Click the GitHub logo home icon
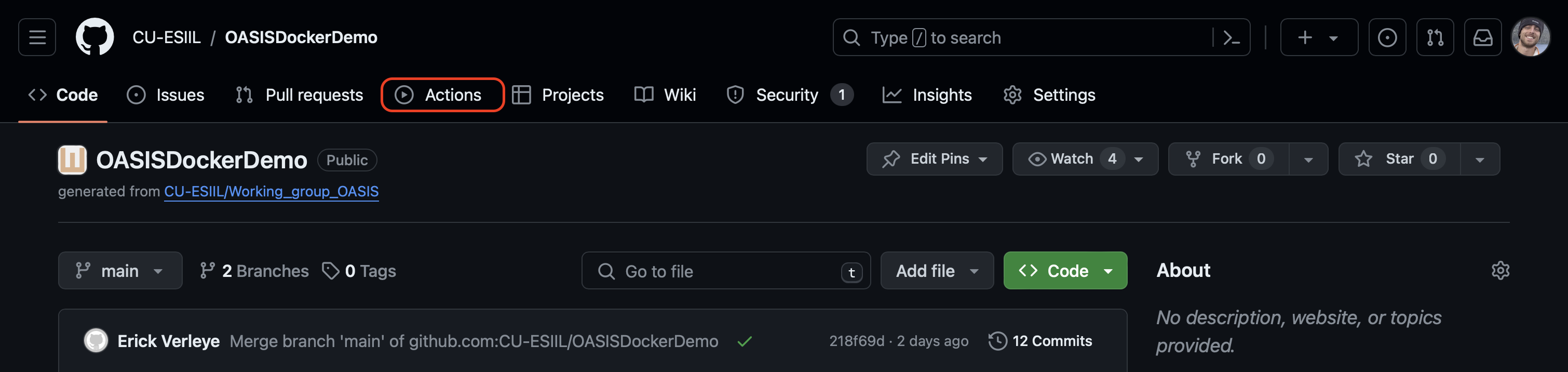 94,38
